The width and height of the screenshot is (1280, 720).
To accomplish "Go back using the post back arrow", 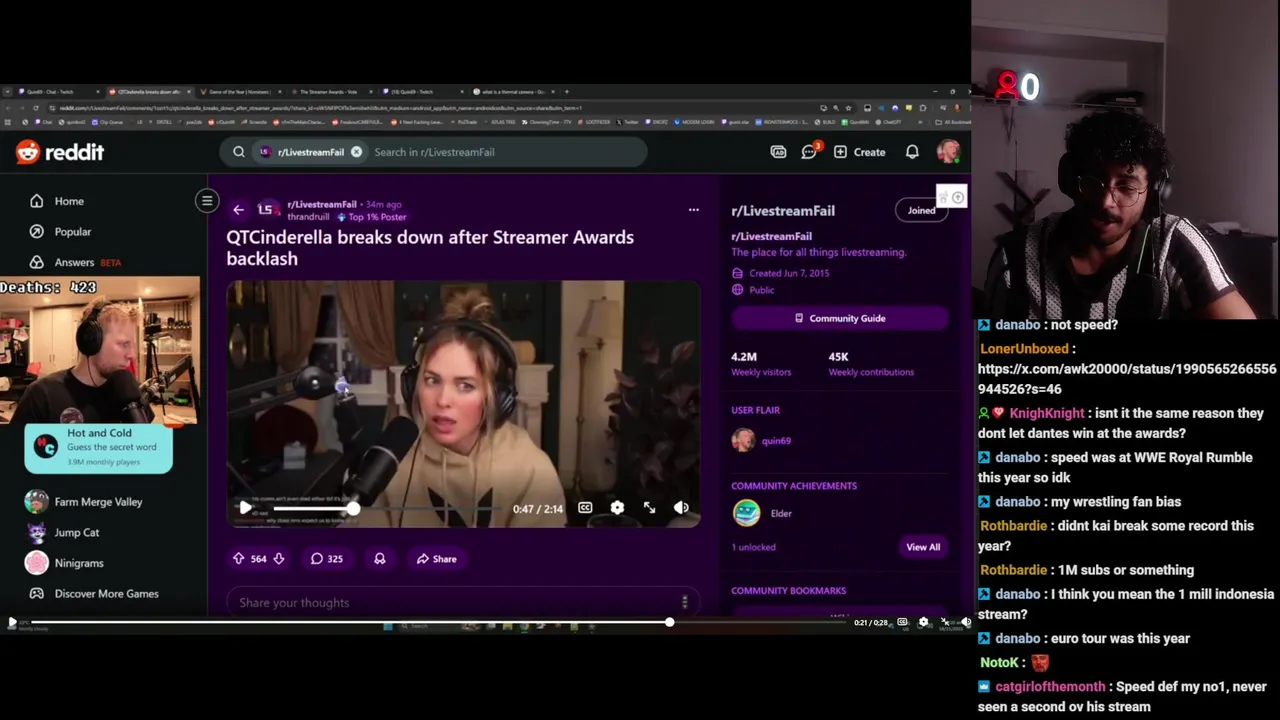I will point(238,210).
